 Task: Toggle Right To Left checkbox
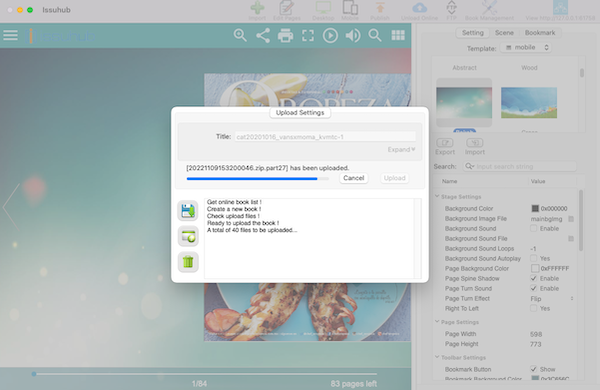click(x=533, y=308)
